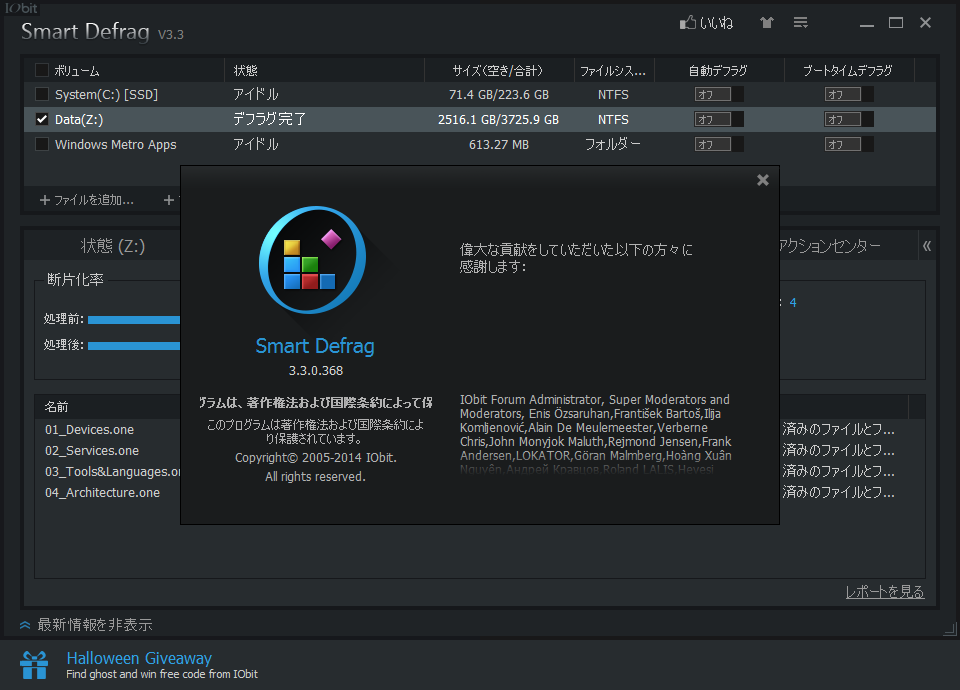This screenshot has height=690, width=960.
Task: Open the giveaway shirt icon near the top right
Action: click(x=766, y=22)
